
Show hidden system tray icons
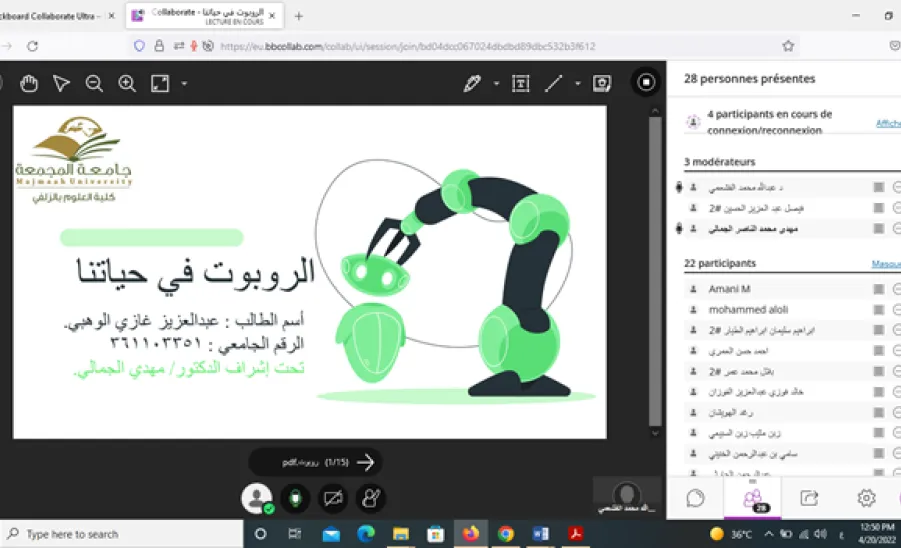(769, 534)
